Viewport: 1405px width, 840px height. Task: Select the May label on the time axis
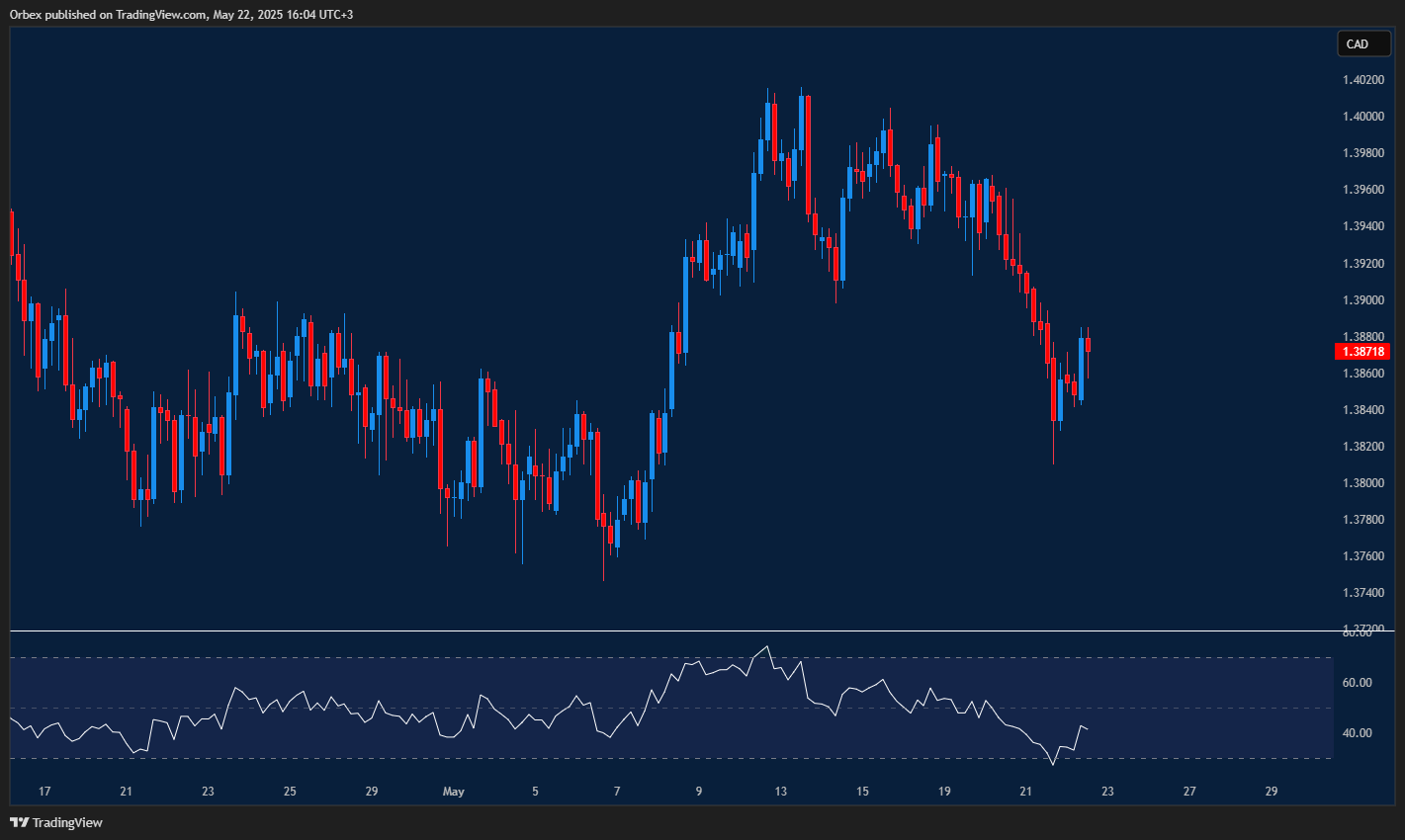(x=453, y=792)
